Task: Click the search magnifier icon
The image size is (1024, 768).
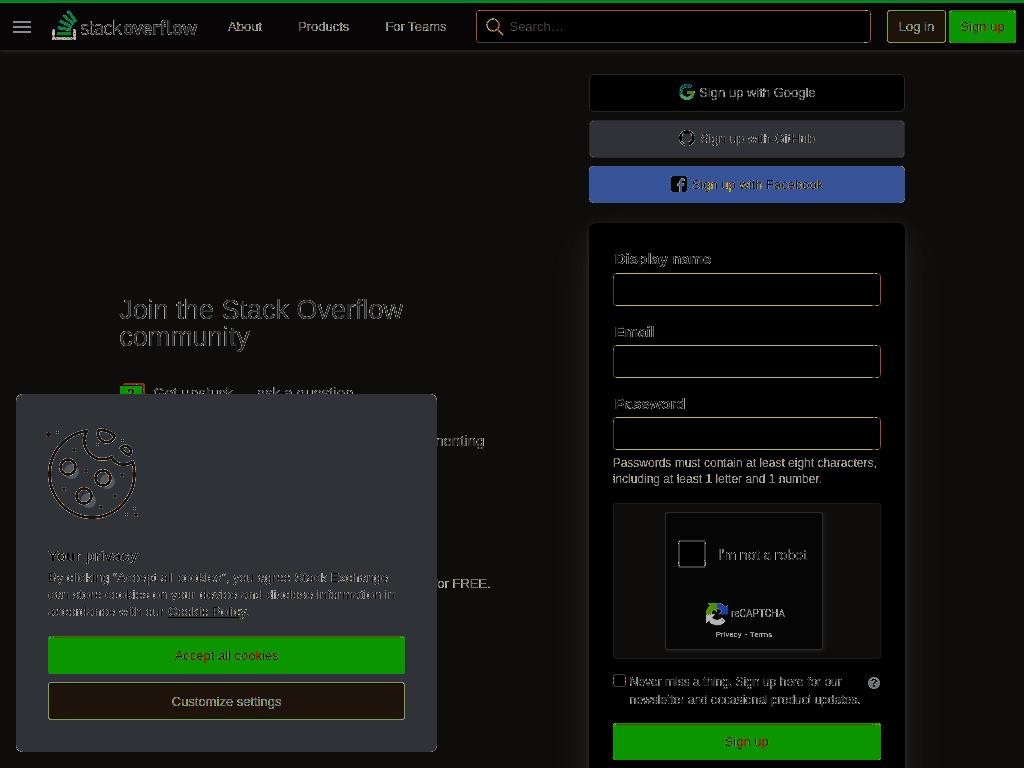Action: pyautogui.click(x=494, y=27)
